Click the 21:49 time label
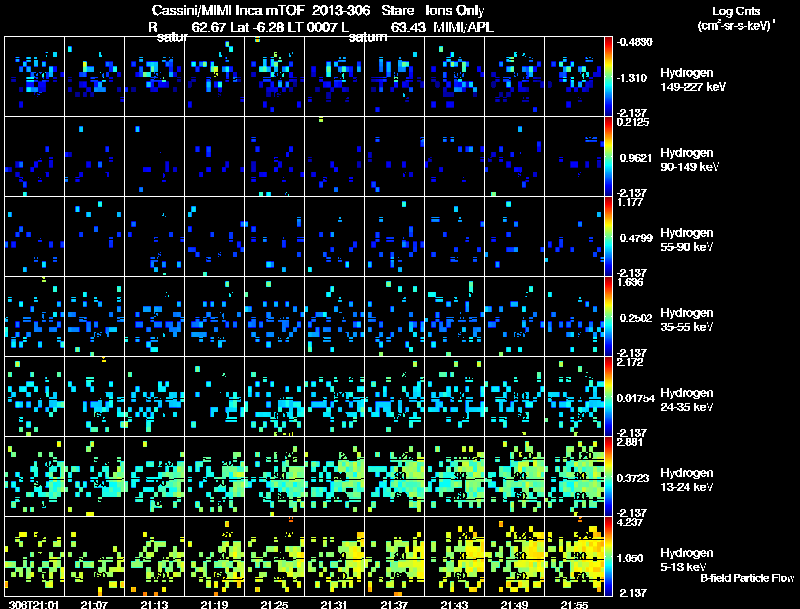The width and height of the screenshot is (800, 609). 514,604
